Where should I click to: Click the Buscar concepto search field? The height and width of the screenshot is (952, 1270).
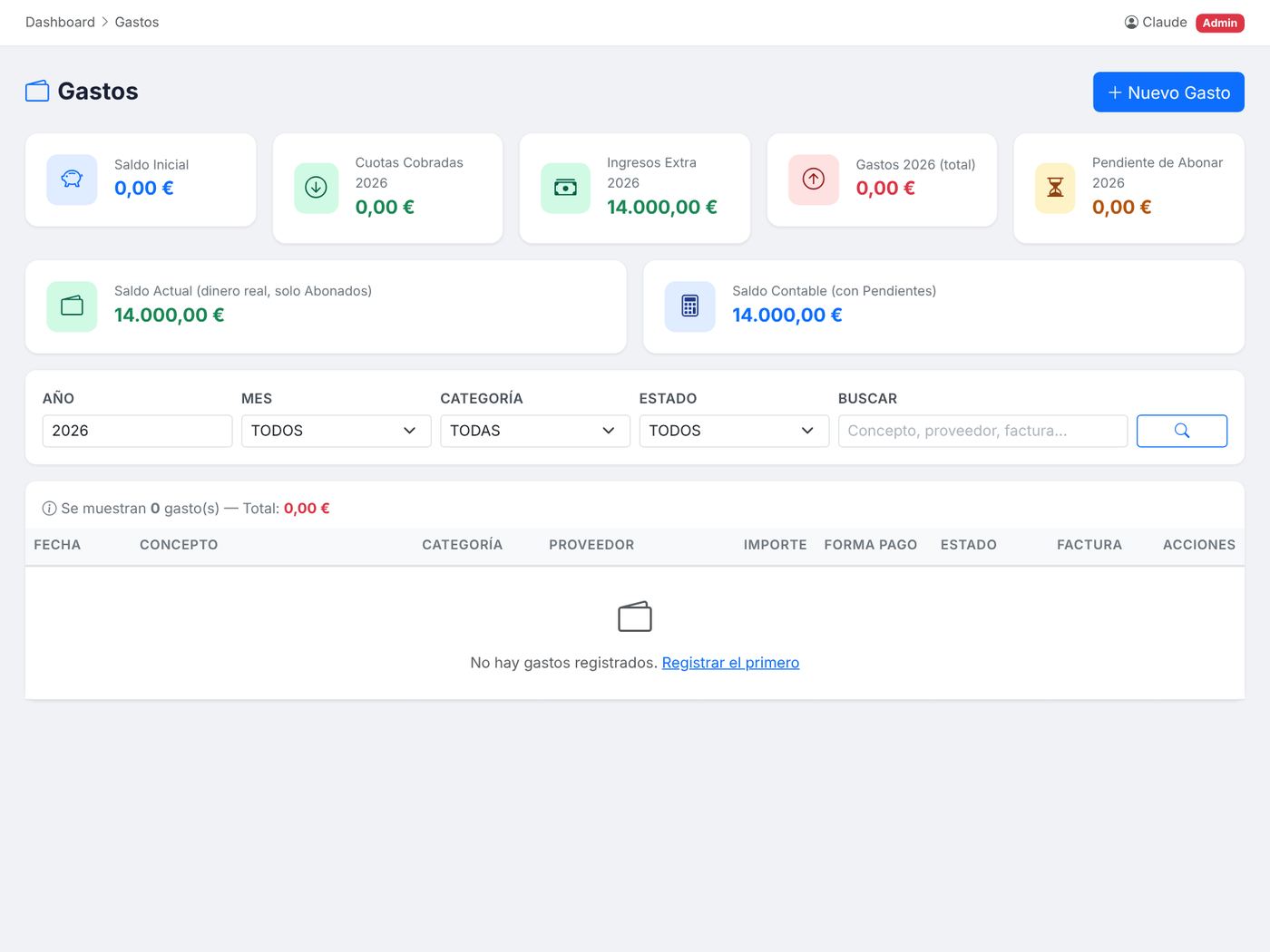[x=982, y=431]
